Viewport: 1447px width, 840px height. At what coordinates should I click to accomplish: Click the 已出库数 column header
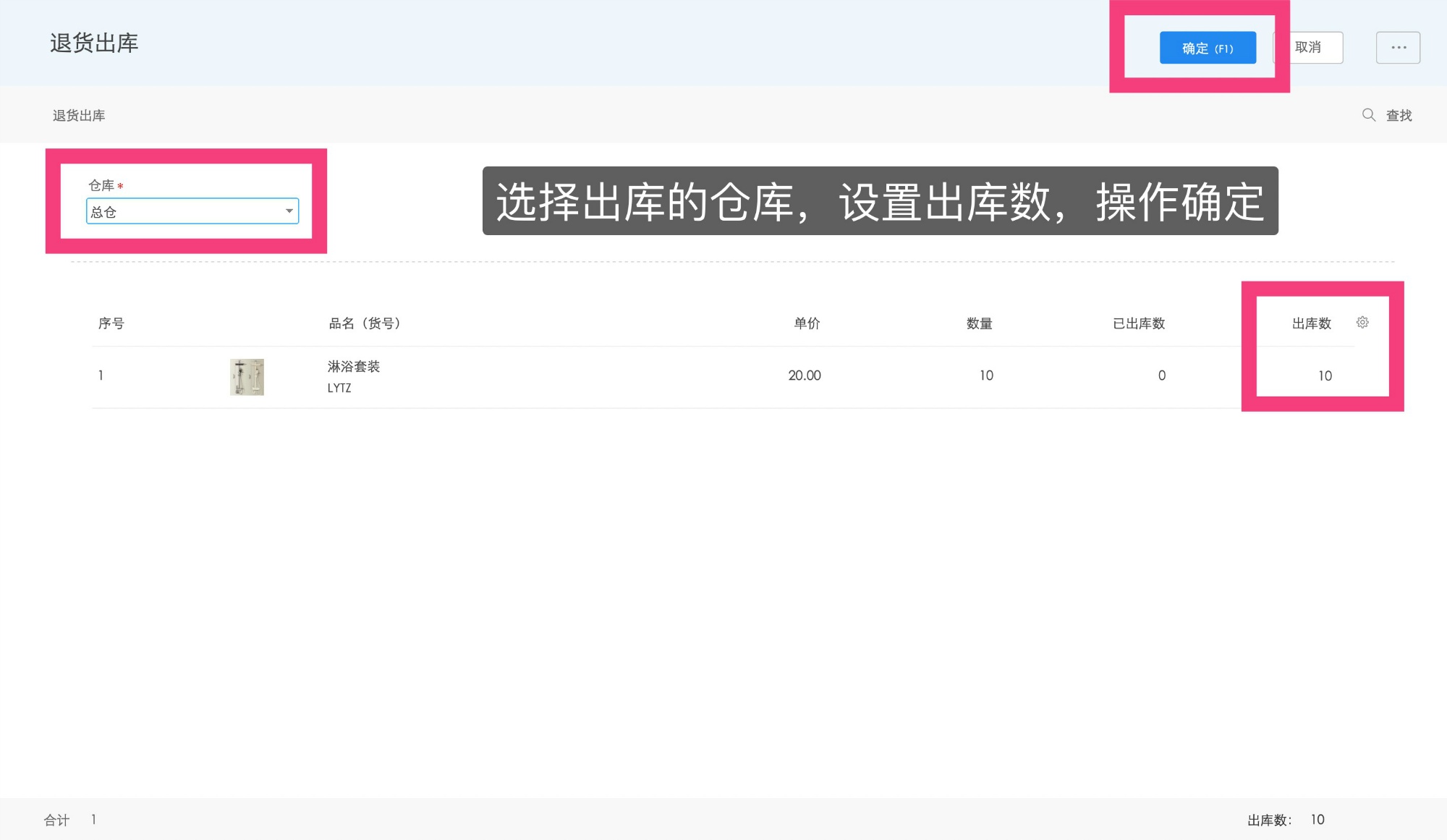point(1138,323)
